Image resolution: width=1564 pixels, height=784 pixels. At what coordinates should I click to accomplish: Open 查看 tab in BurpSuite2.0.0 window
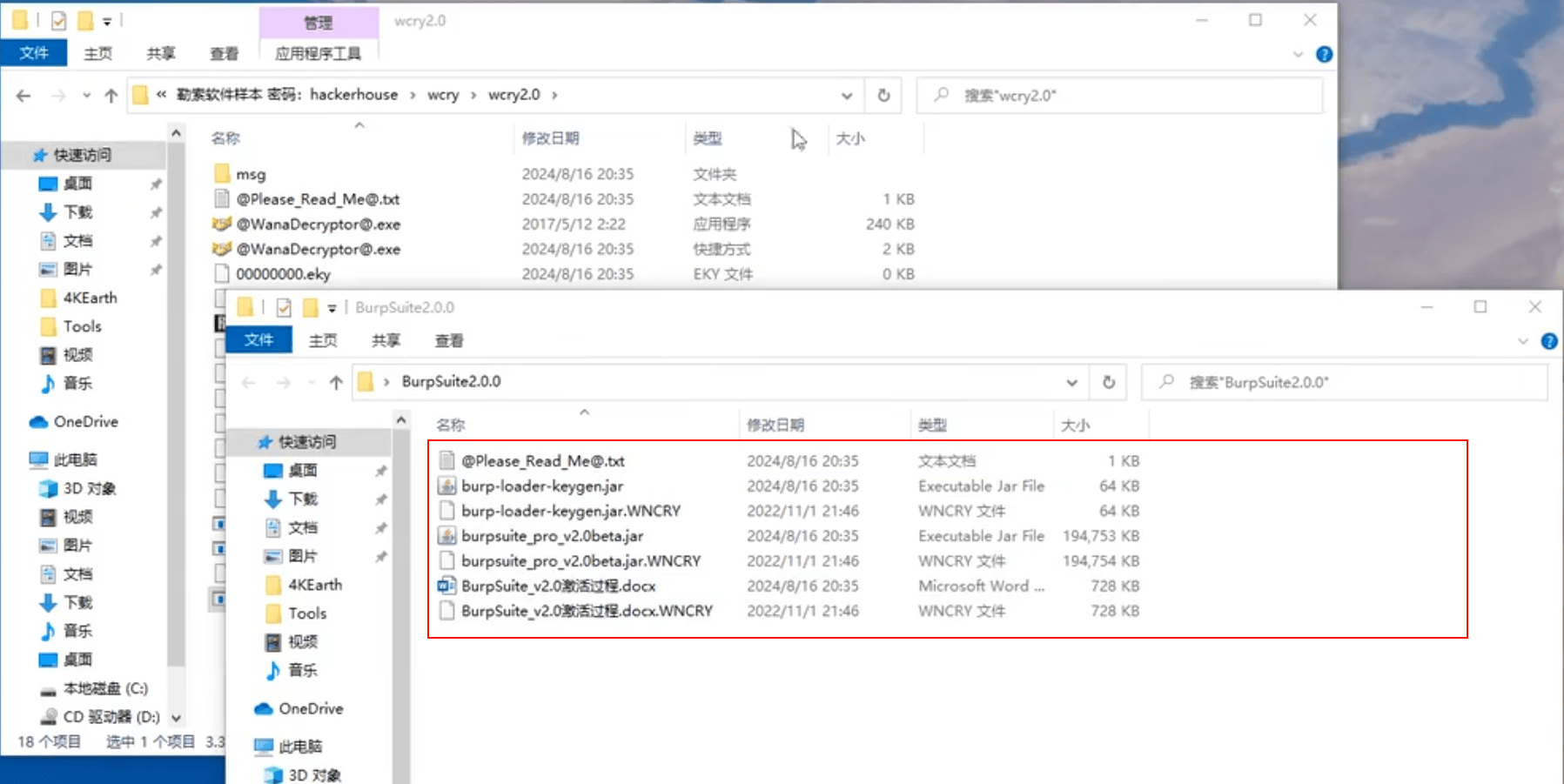coord(449,341)
